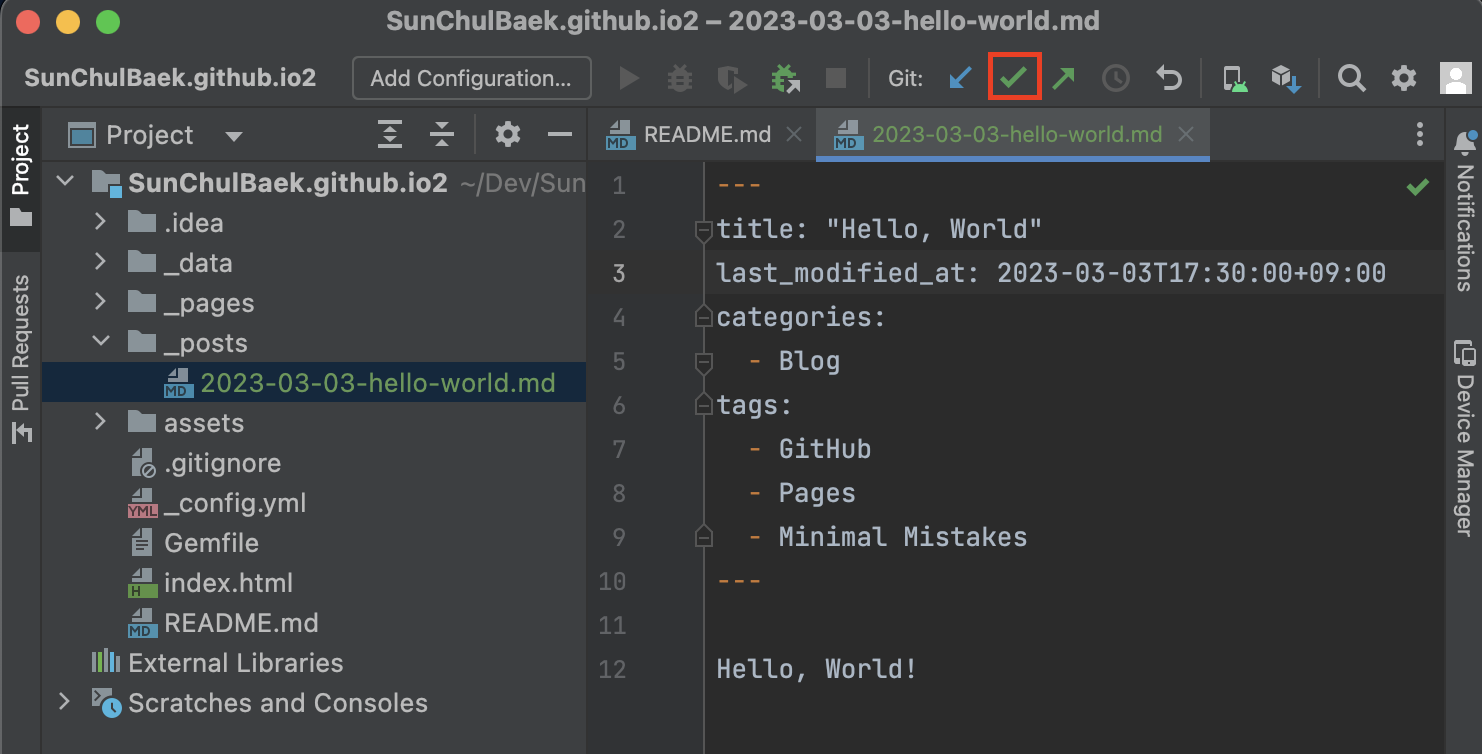
Task: Expand the _data folder
Action: [100, 262]
